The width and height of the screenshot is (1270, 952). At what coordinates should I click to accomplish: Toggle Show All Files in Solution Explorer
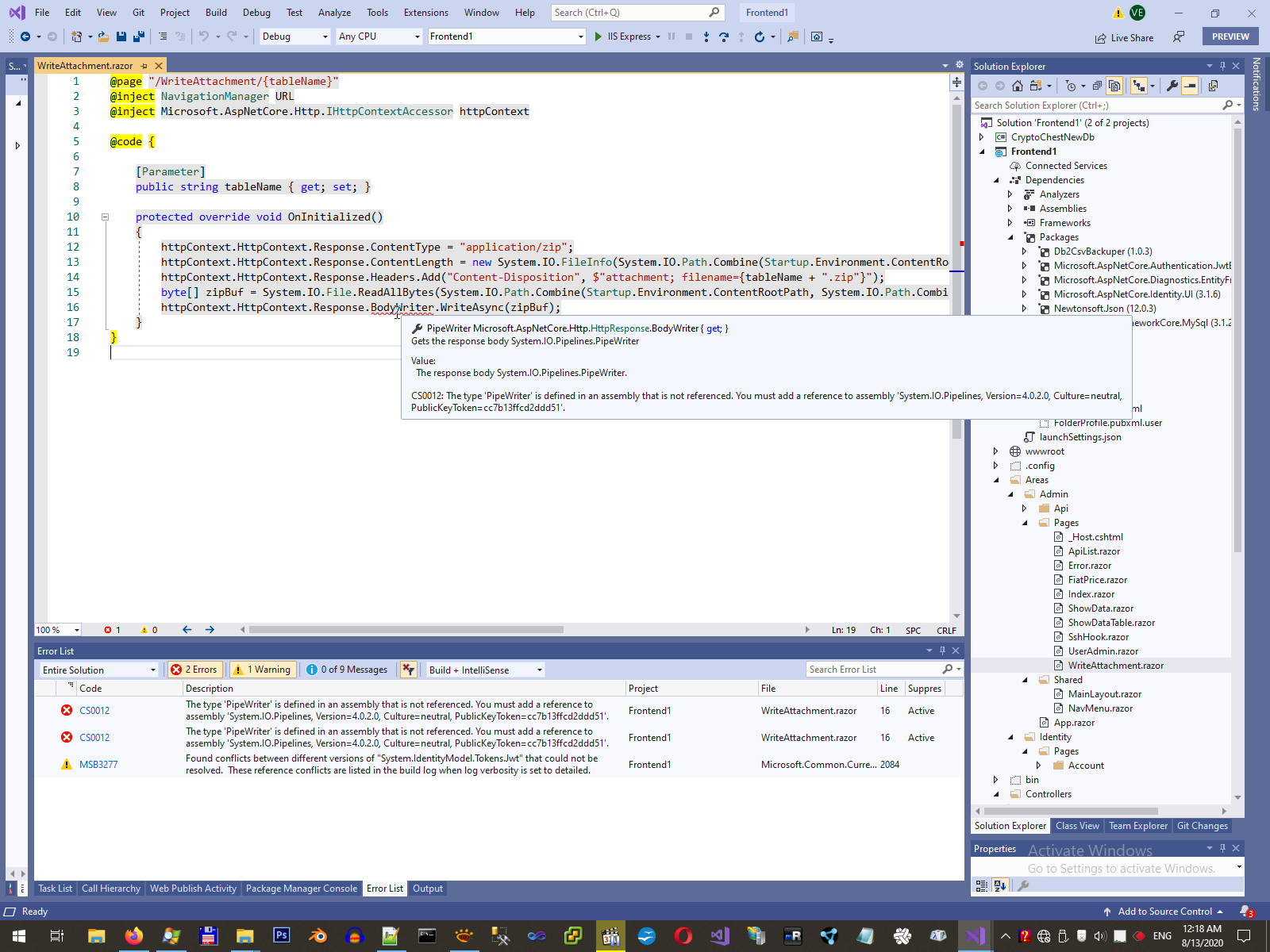pyautogui.click(x=1114, y=86)
